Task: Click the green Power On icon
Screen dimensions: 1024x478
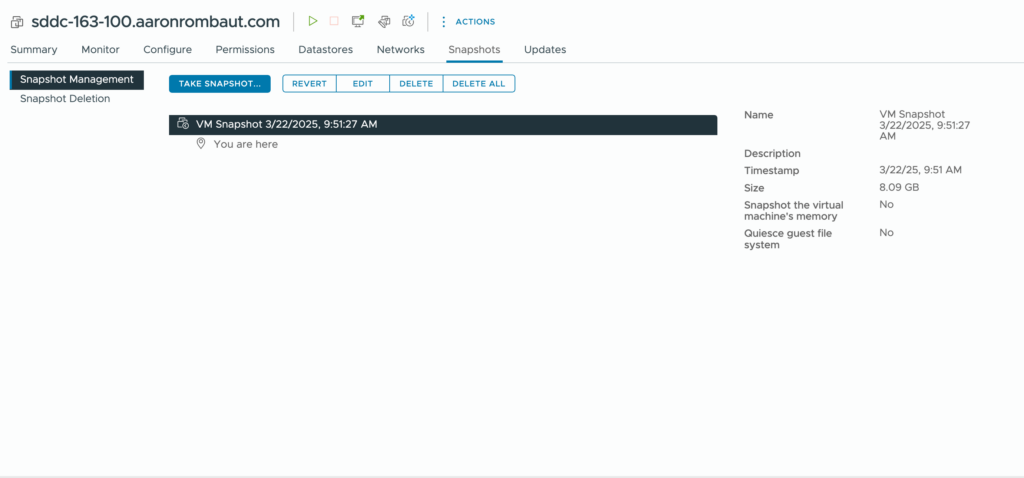Action: point(313,21)
